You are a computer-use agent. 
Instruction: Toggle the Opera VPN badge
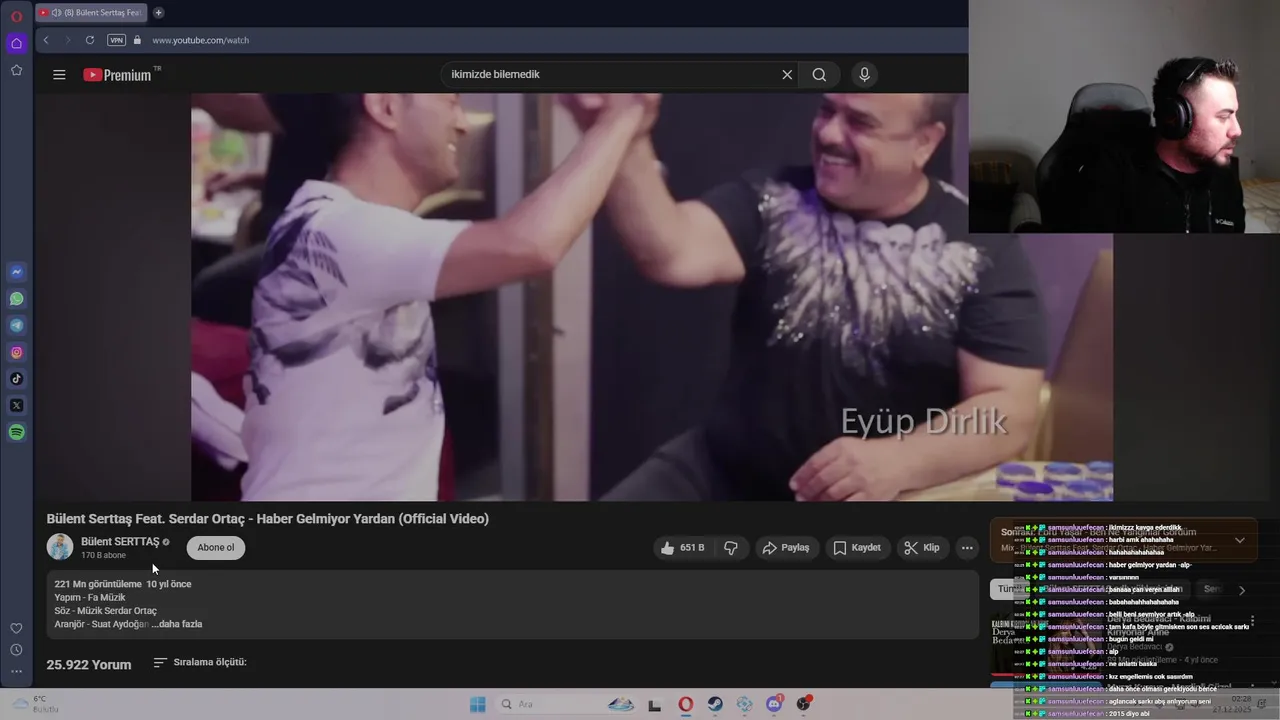tap(117, 40)
